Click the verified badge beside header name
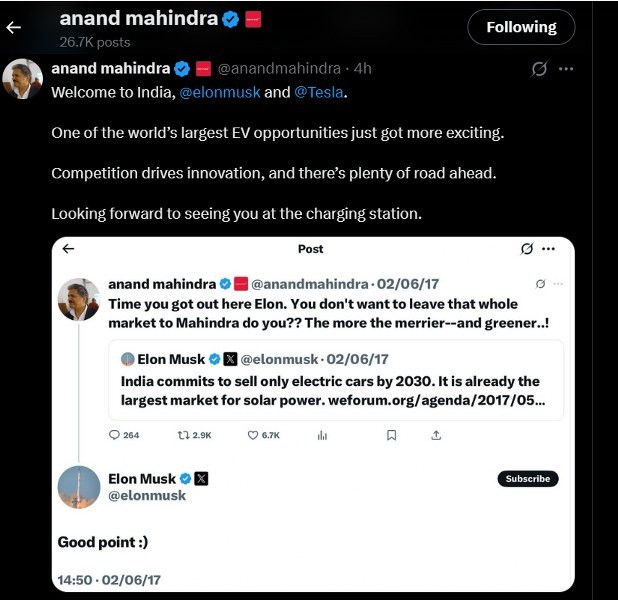 click(x=231, y=19)
